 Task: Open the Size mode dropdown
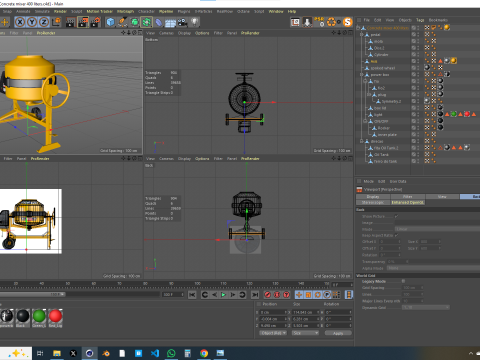(x=305, y=333)
